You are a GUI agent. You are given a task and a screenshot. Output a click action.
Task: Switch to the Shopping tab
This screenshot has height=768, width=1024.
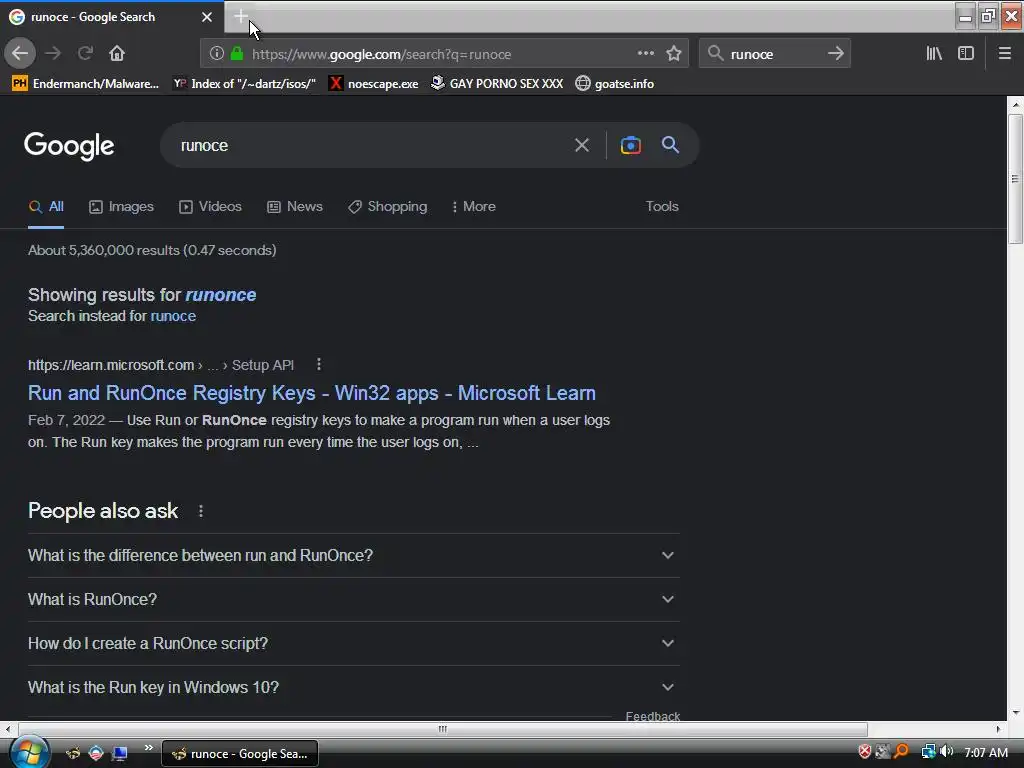387,206
